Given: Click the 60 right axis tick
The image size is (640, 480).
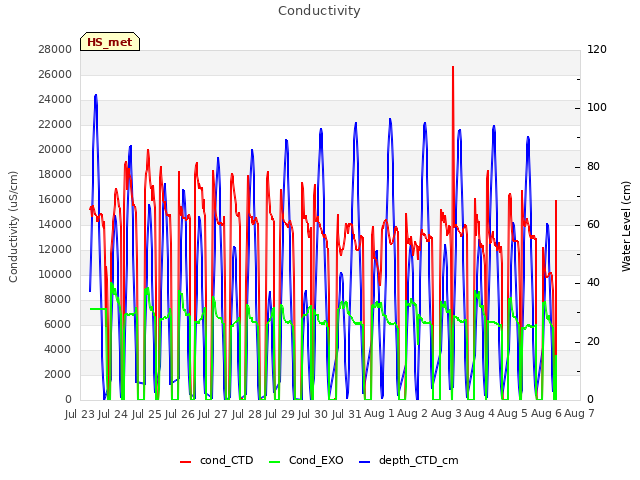Looking at the screenshot, I should tap(593, 224).
